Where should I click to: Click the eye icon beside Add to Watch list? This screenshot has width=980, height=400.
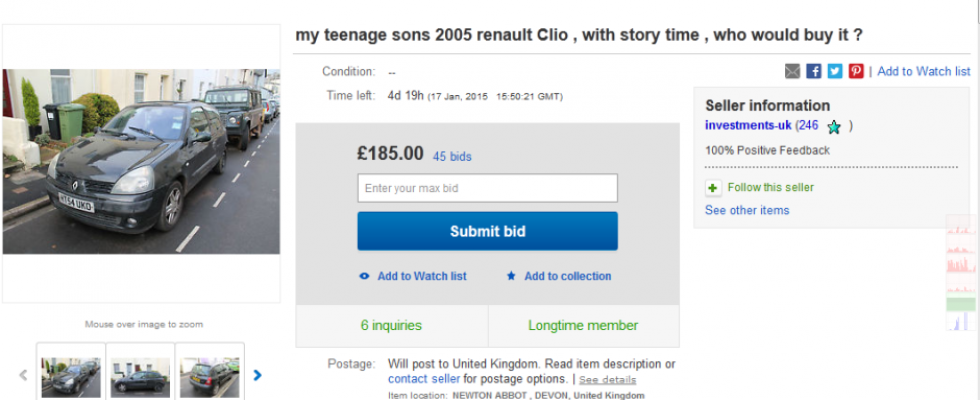(x=364, y=276)
